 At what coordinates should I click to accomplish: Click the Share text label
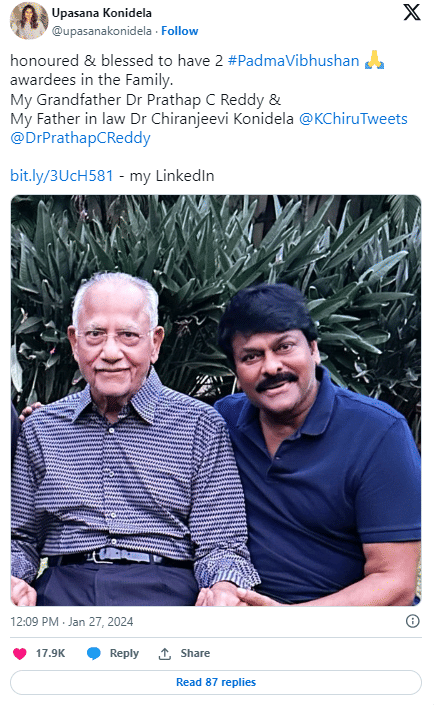[195, 653]
